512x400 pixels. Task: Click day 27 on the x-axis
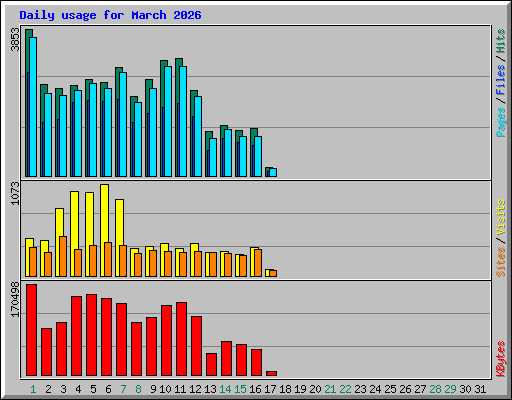click(420, 389)
